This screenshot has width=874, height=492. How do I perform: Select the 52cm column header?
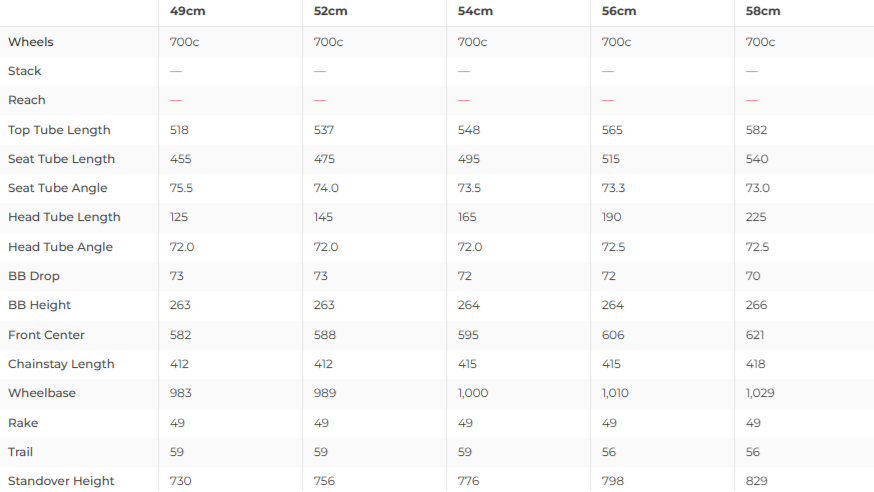pyautogui.click(x=331, y=11)
